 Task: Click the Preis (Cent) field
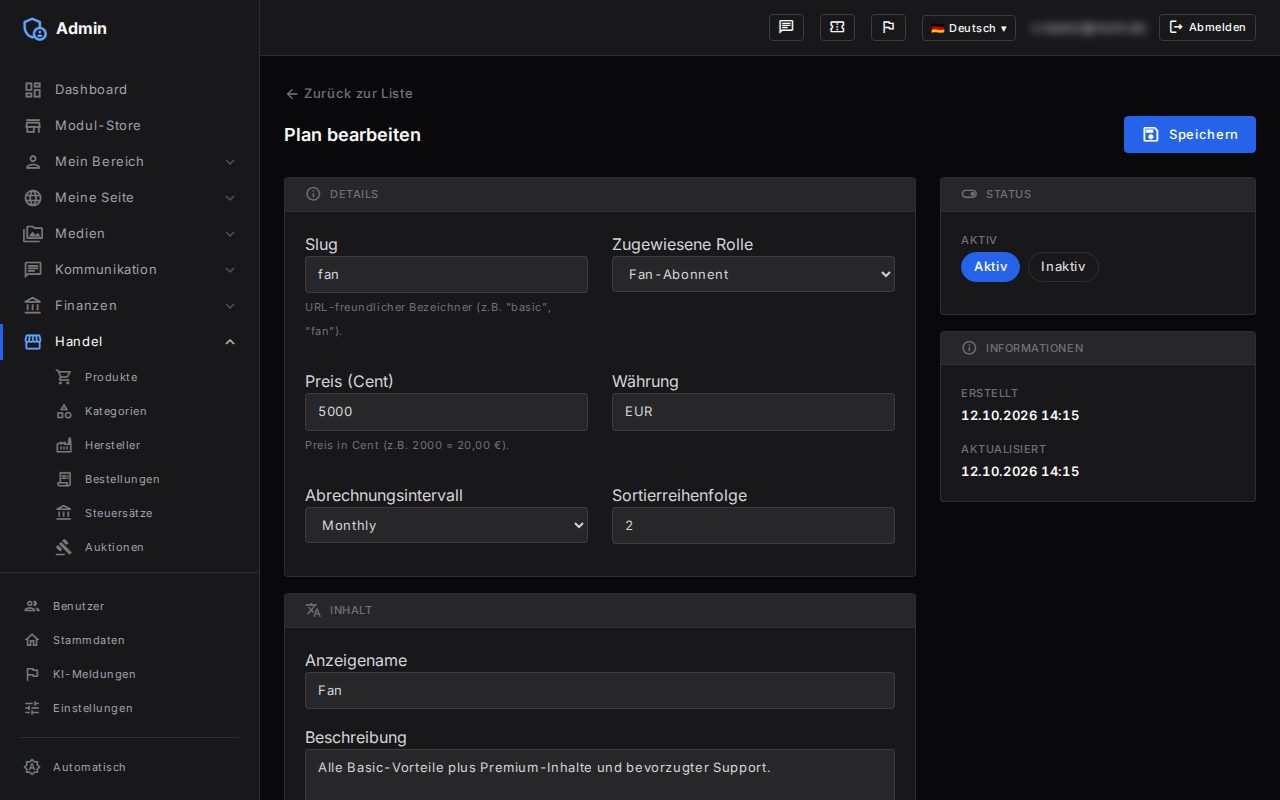point(446,411)
